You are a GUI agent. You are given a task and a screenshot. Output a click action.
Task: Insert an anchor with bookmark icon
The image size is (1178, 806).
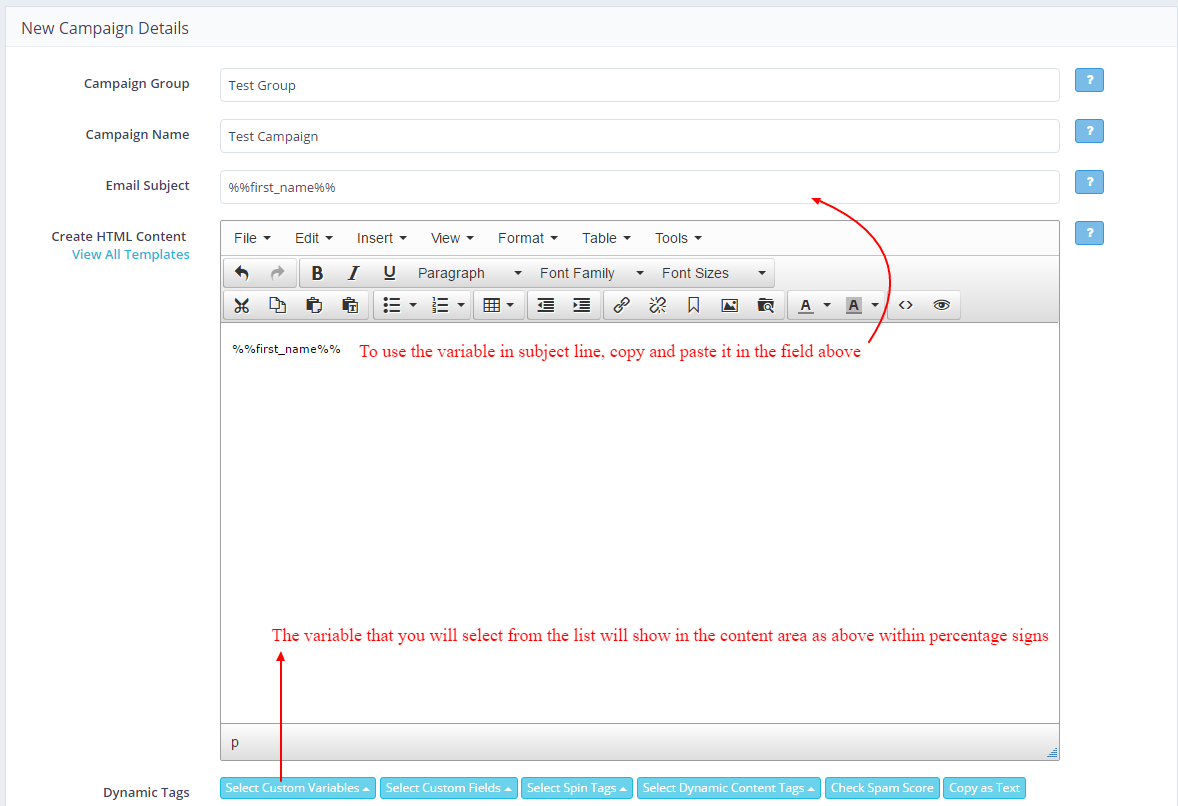click(693, 305)
